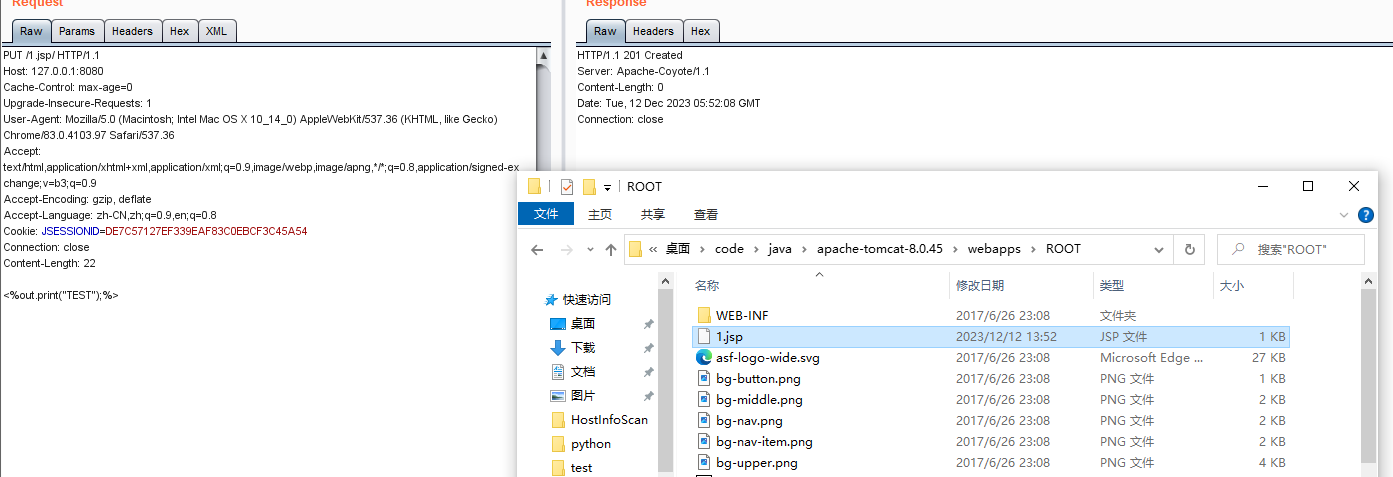Screen dimensions: 1393x477
Task: Select the Edge icon of asf-logo-wide.svg
Action: click(x=703, y=358)
